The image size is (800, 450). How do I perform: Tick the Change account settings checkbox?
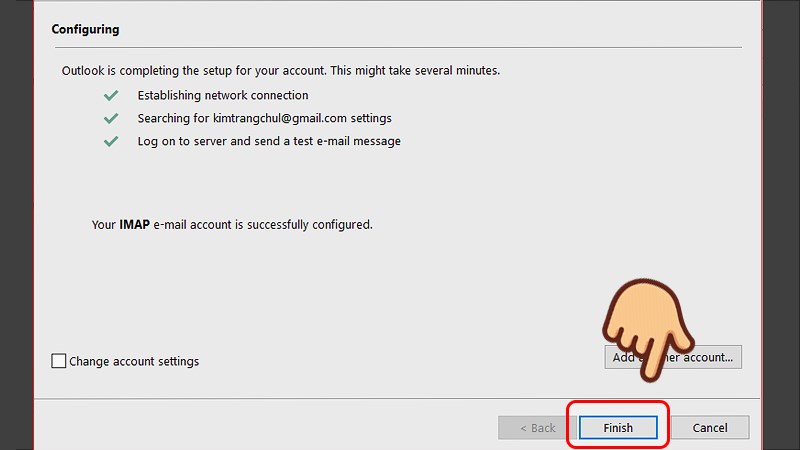coord(59,361)
